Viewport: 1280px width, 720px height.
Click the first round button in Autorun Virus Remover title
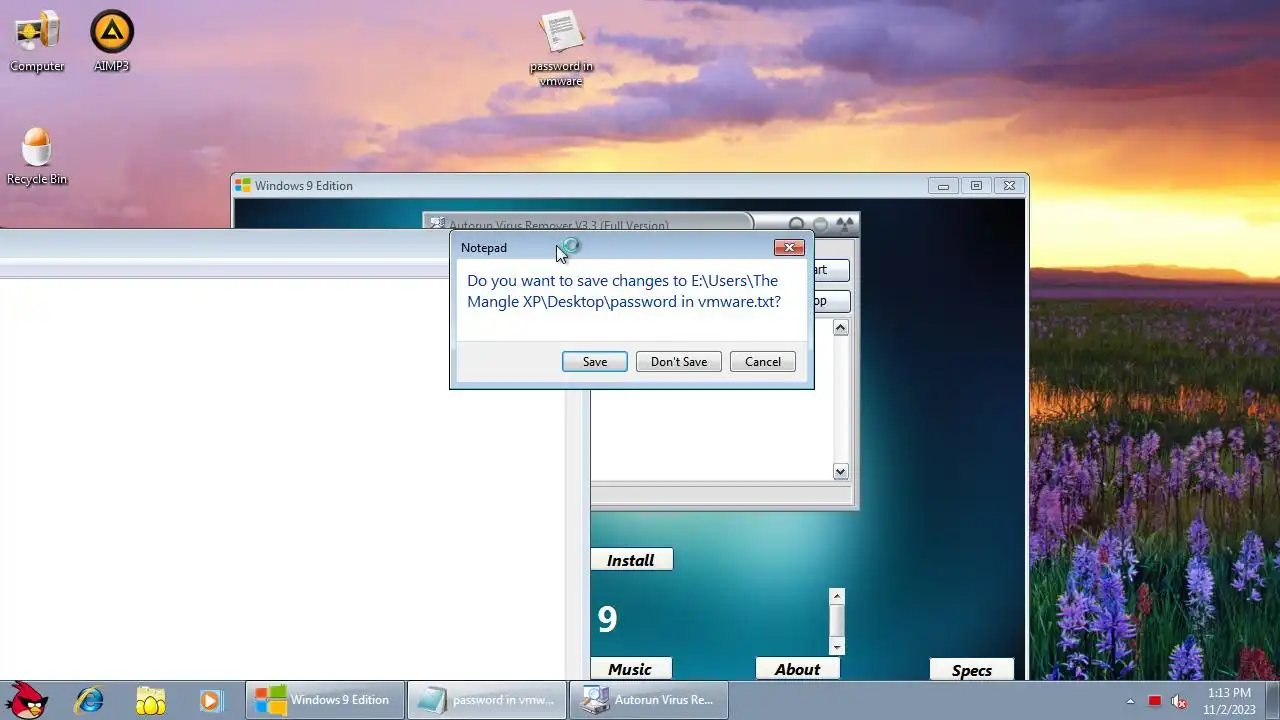tap(796, 225)
